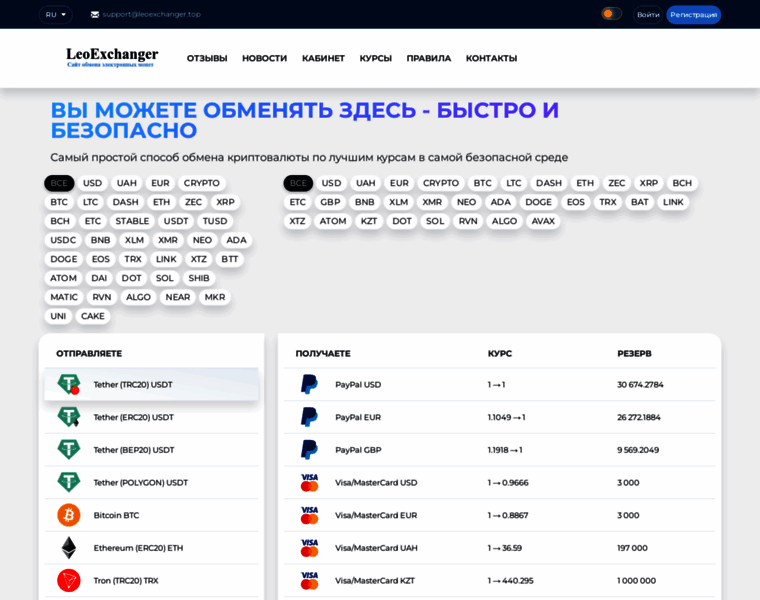
Task: Select the receive-side AVAX filter
Action: pyautogui.click(x=543, y=221)
